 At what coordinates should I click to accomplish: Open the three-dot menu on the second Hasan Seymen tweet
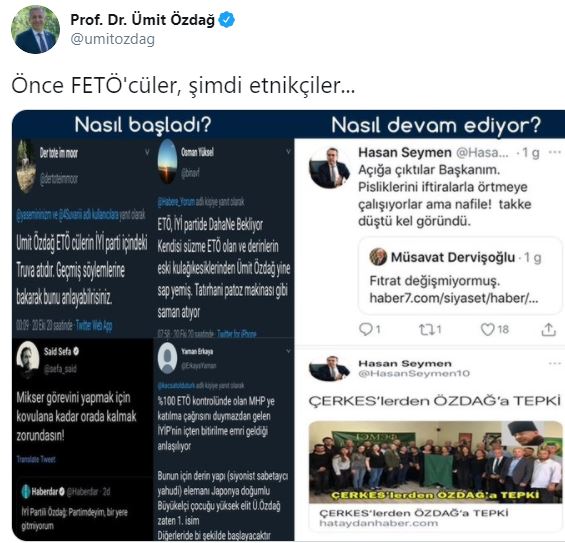555,363
